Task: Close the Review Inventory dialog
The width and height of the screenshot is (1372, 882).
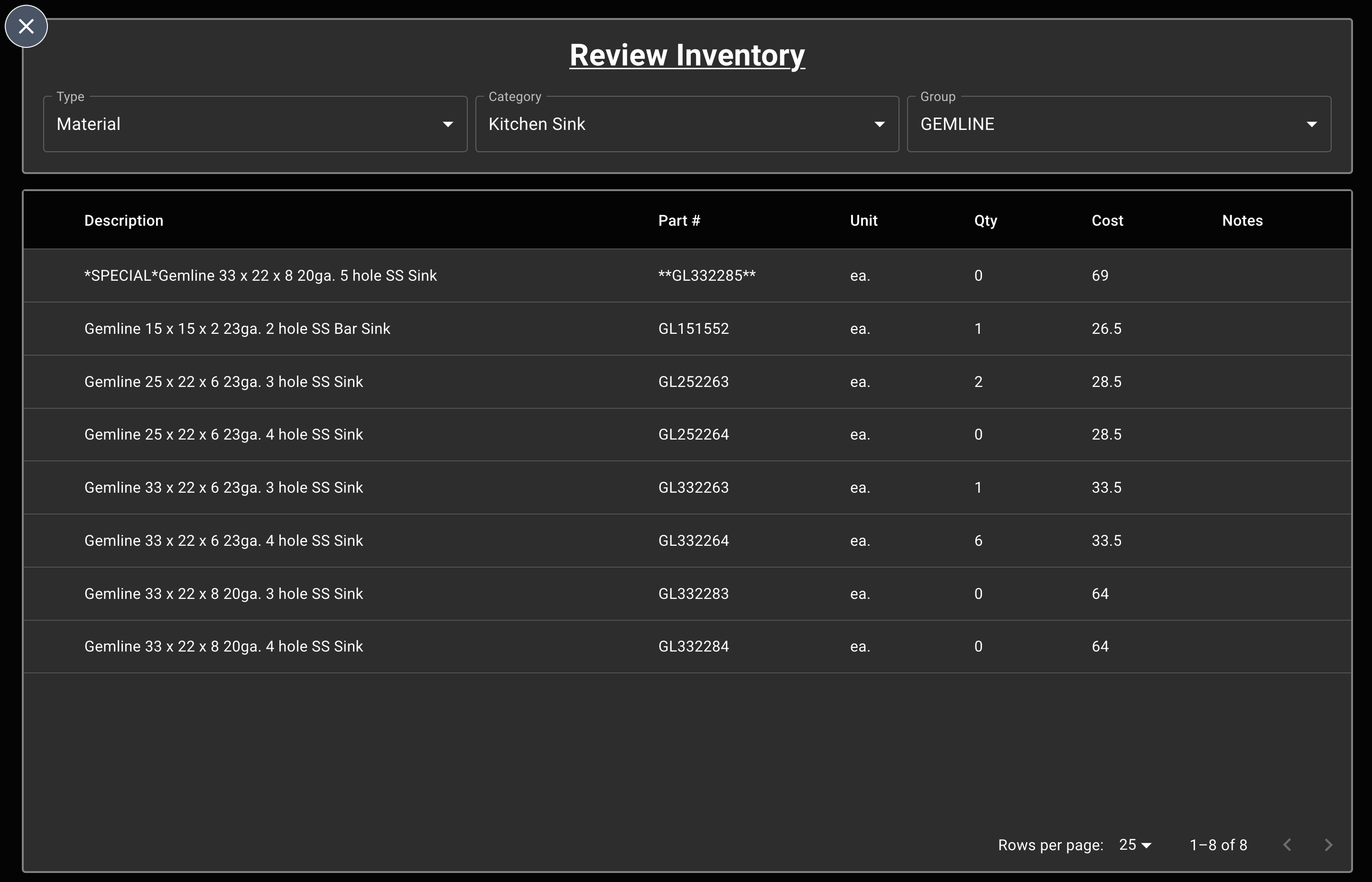Action: tap(27, 27)
